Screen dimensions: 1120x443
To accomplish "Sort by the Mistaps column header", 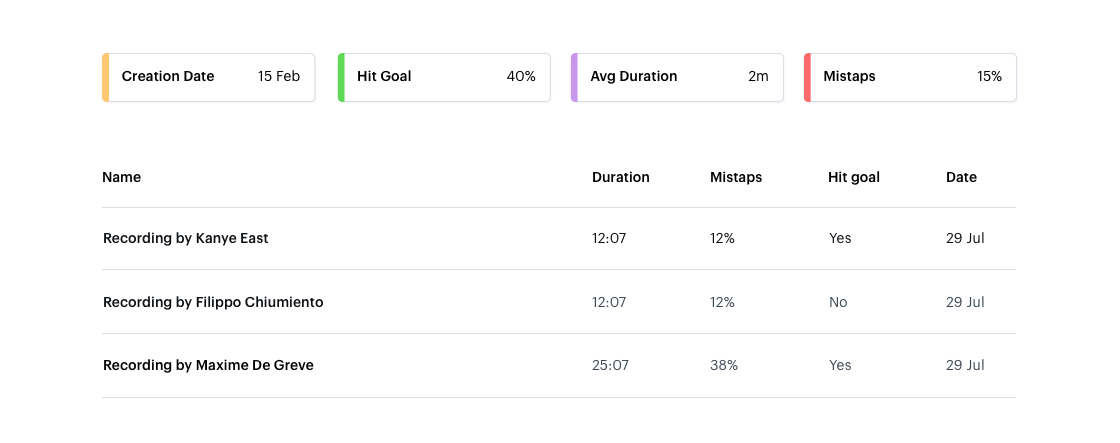I will point(736,177).
